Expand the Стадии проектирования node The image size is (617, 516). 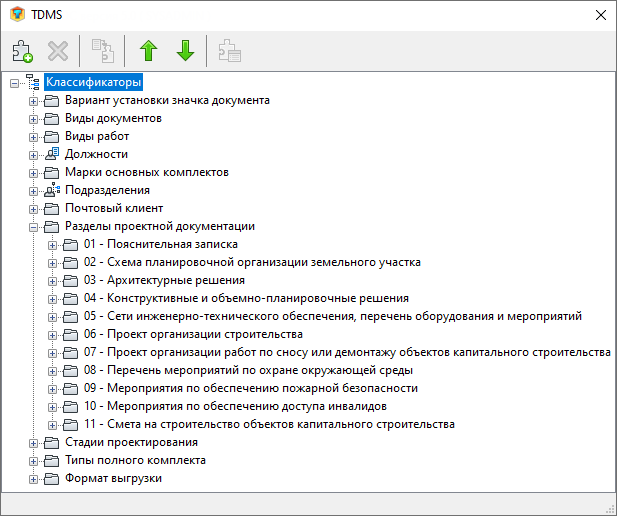click(33, 443)
